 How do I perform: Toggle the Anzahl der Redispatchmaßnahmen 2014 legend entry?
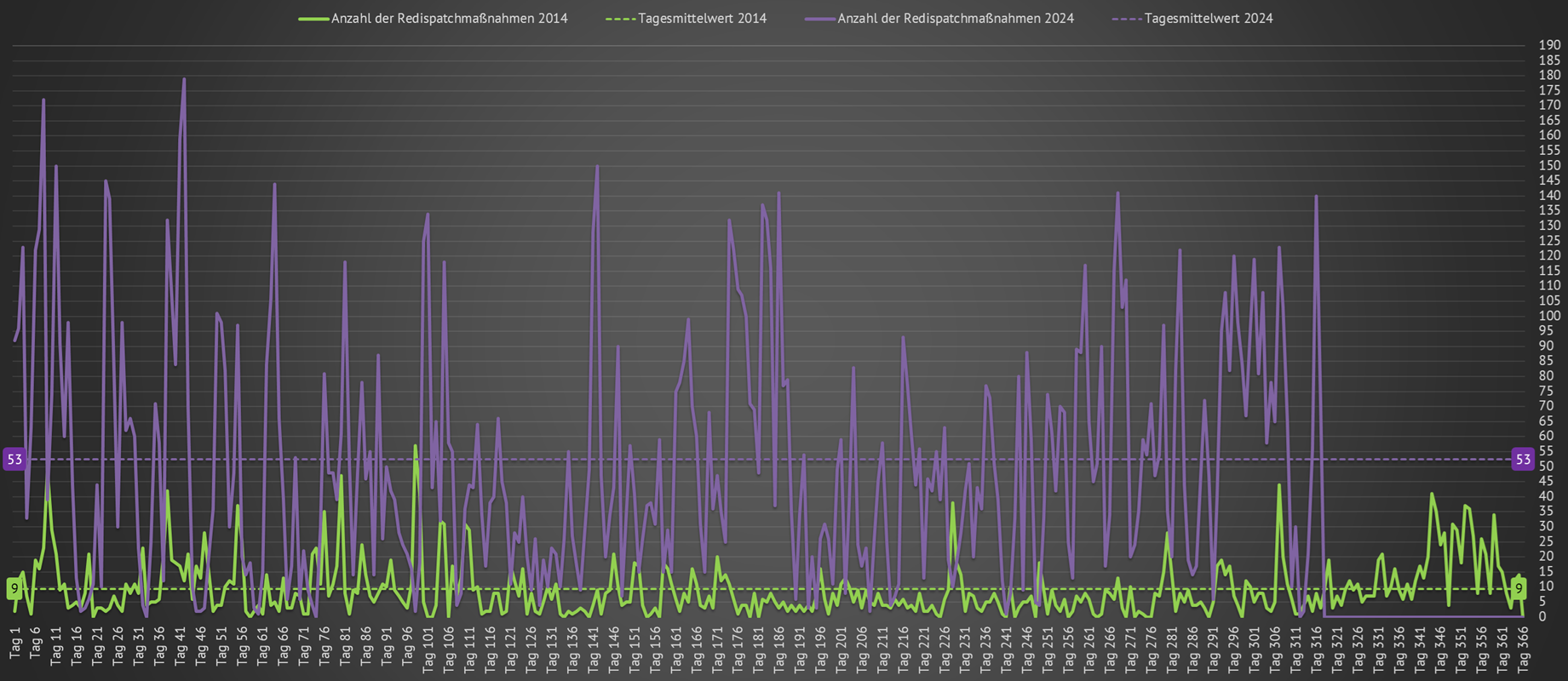tap(449, 19)
